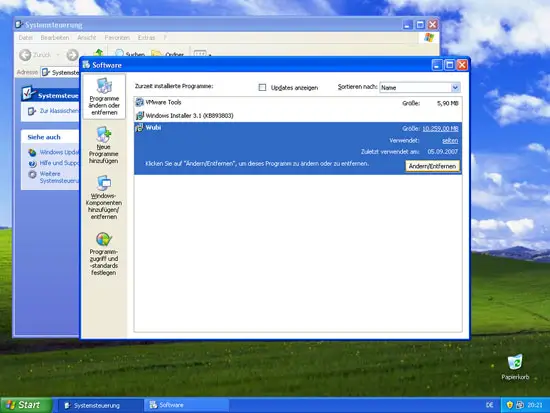Open the Datei menu
The image size is (550, 413).
pyautogui.click(x=26, y=38)
